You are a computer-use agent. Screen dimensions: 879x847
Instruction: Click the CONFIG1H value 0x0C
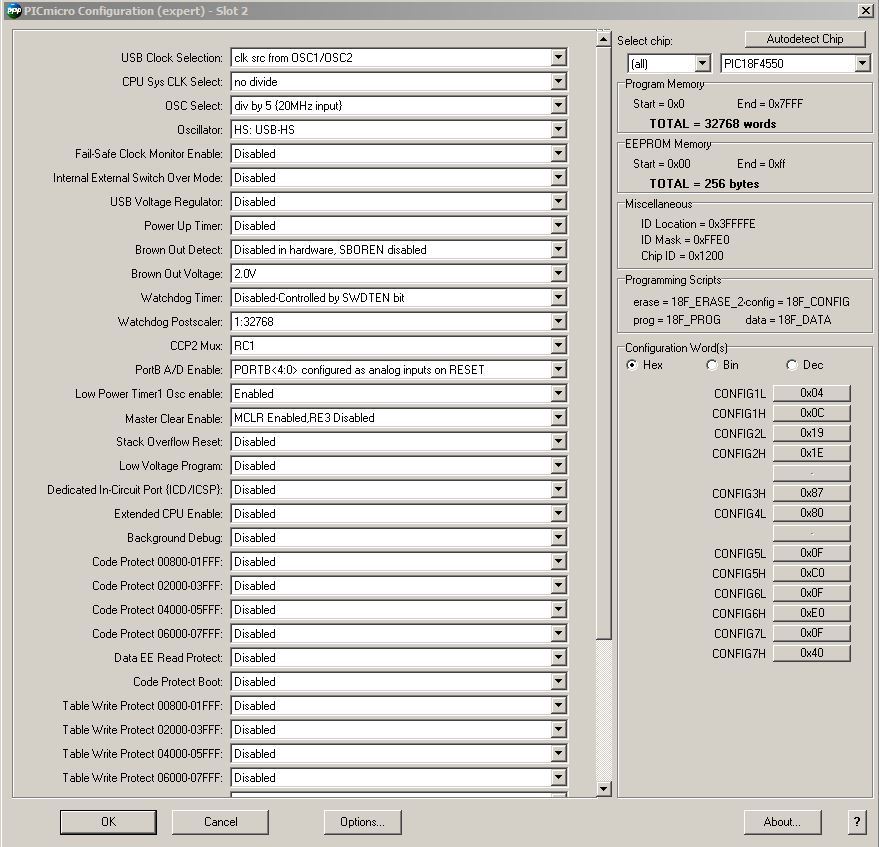coord(811,413)
